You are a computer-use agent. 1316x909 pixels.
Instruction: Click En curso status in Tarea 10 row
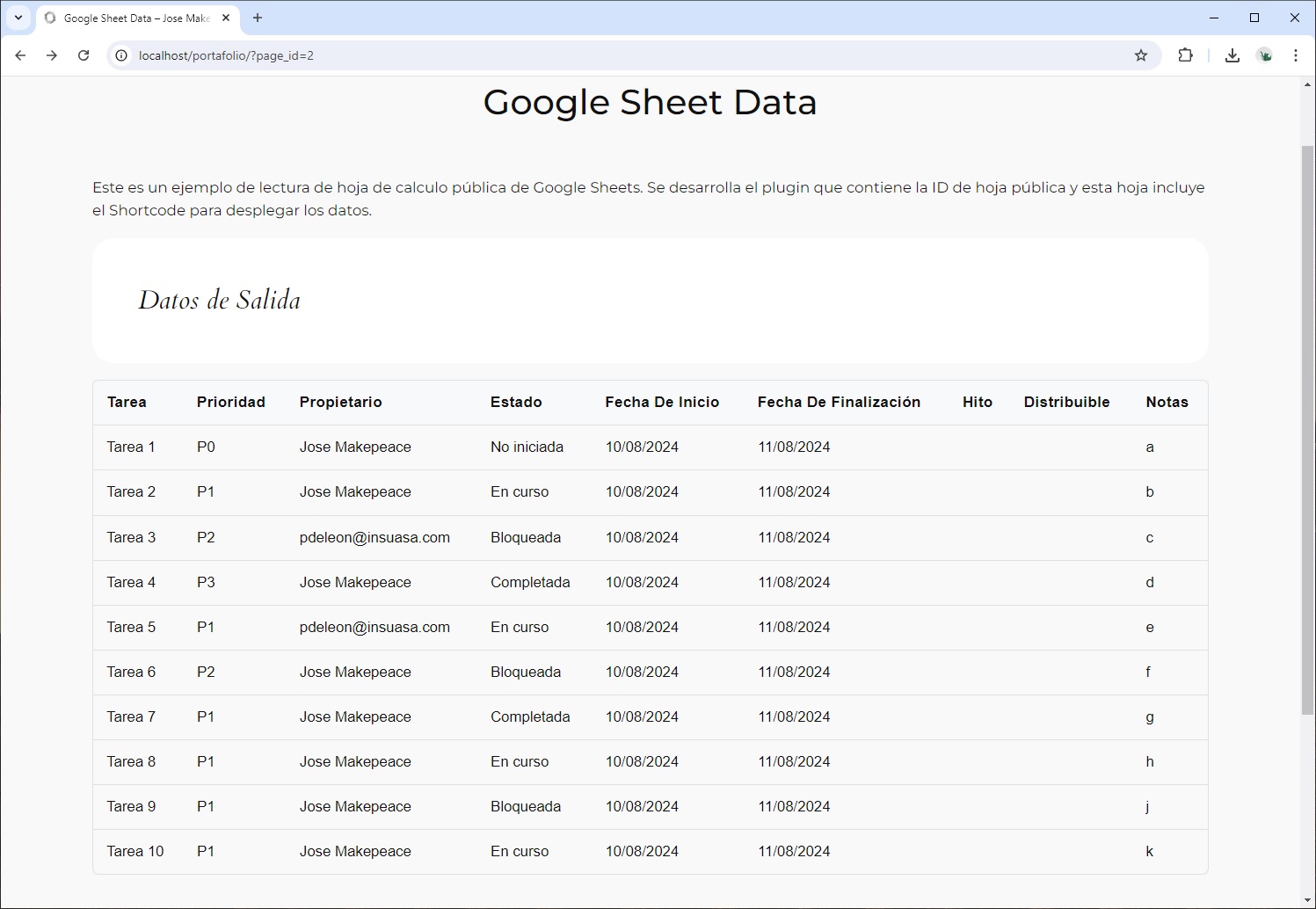(x=520, y=851)
